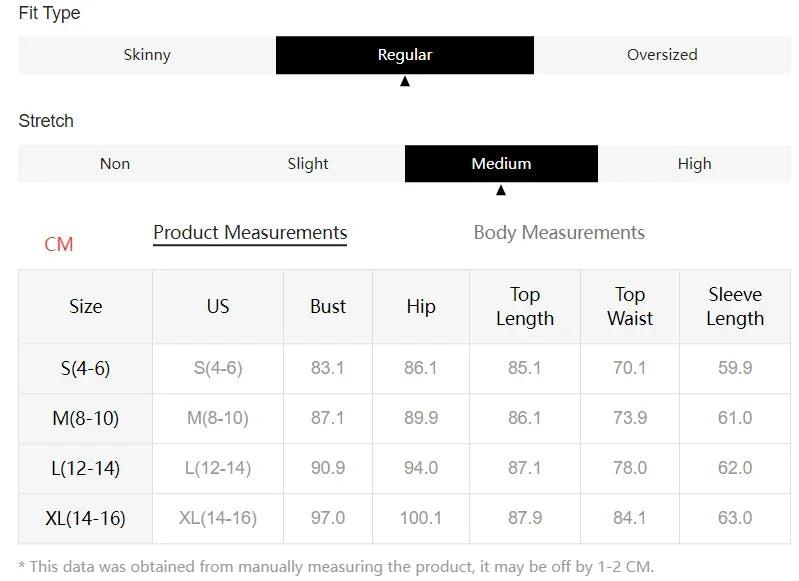Switch to the Product Measurements tab
Image resolution: width=799 pixels, height=581 pixels.
250,233
